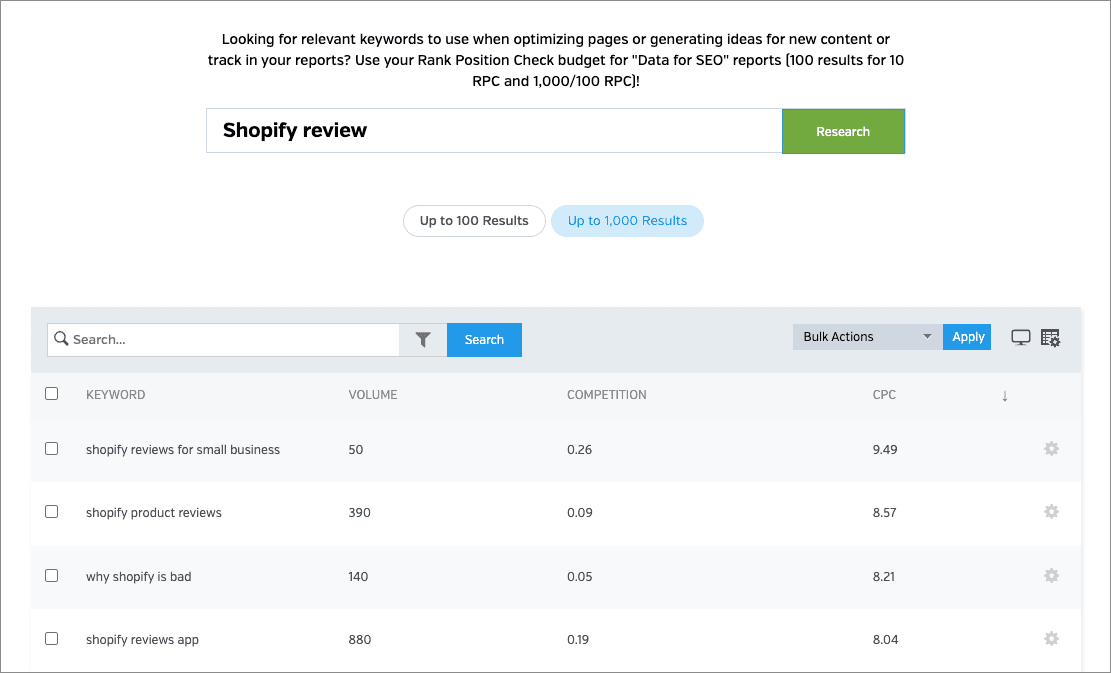The width and height of the screenshot is (1111, 673).
Task: Open the gear for 'shopify reviews app'
Action: click(x=1051, y=639)
